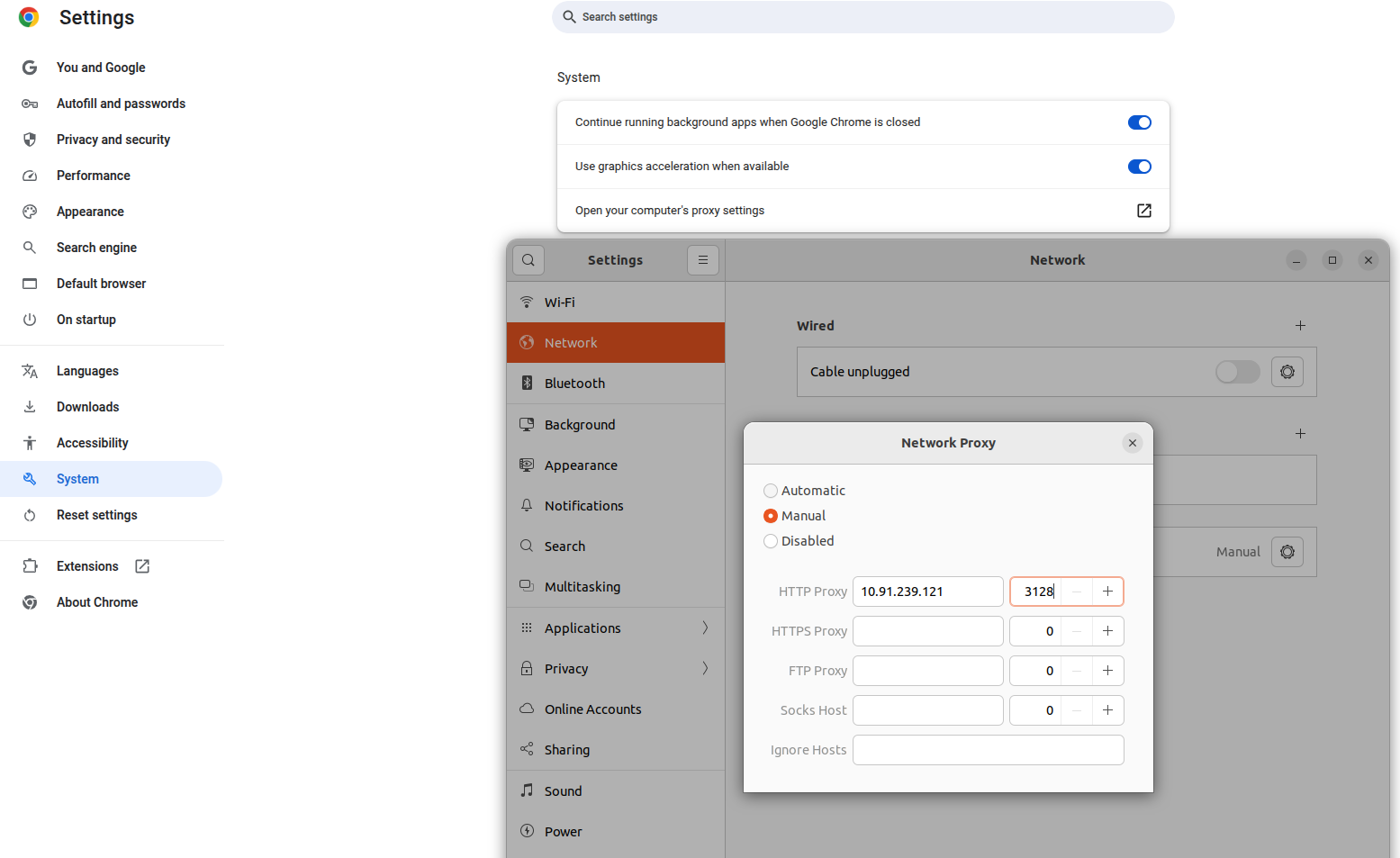Image resolution: width=1400 pixels, height=858 pixels.
Task: Open proxy settings external link icon
Action: pyautogui.click(x=1143, y=211)
